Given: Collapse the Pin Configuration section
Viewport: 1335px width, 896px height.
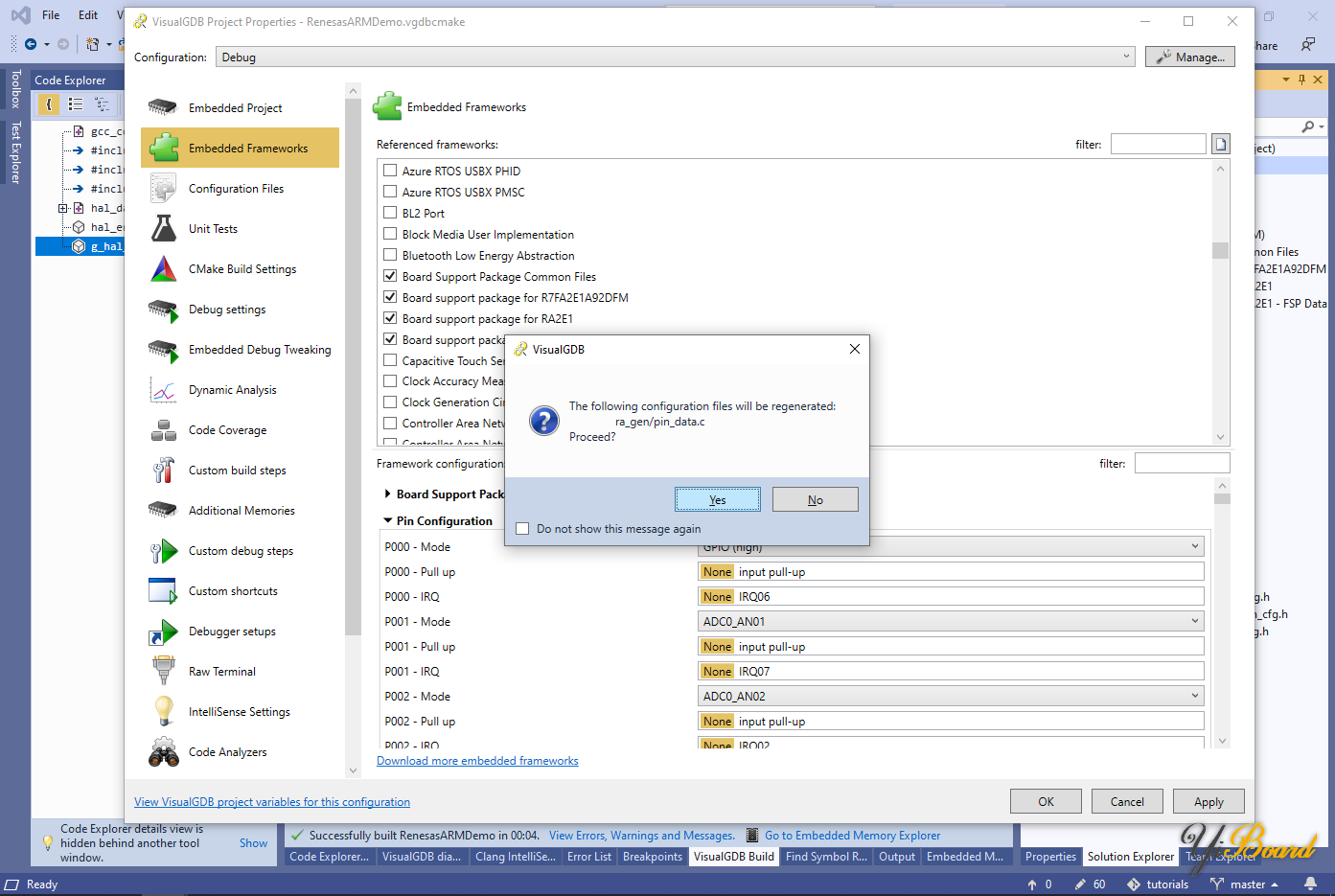Looking at the screenshot, I should pos(388,521).
